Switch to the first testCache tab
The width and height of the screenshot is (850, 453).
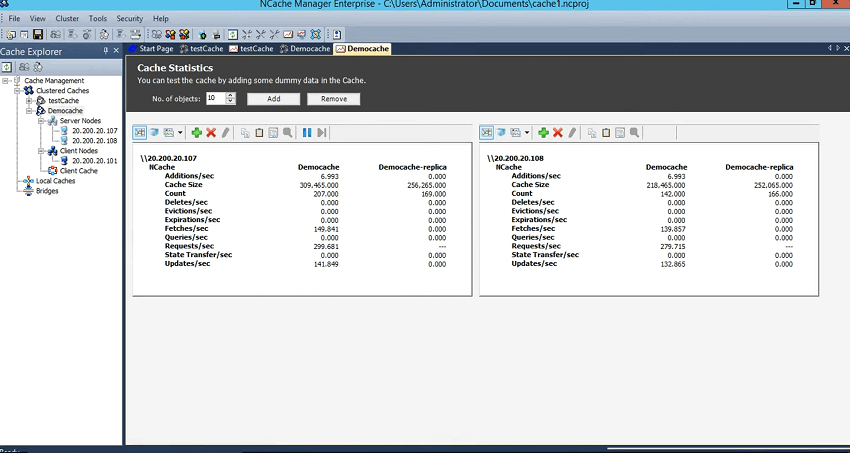(201, 49)
